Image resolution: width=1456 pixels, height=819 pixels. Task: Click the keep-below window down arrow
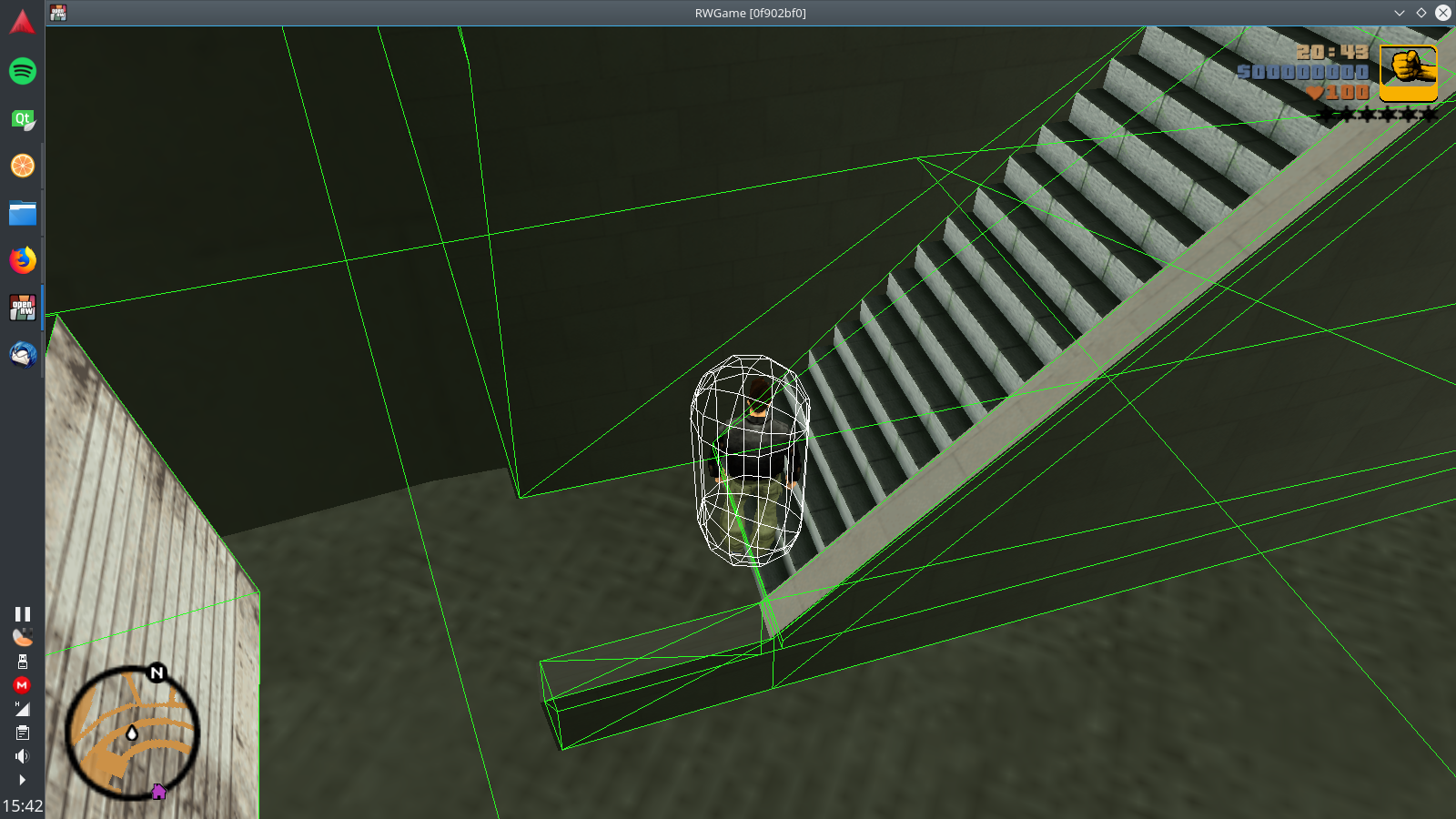click(x=1400, y=13)
